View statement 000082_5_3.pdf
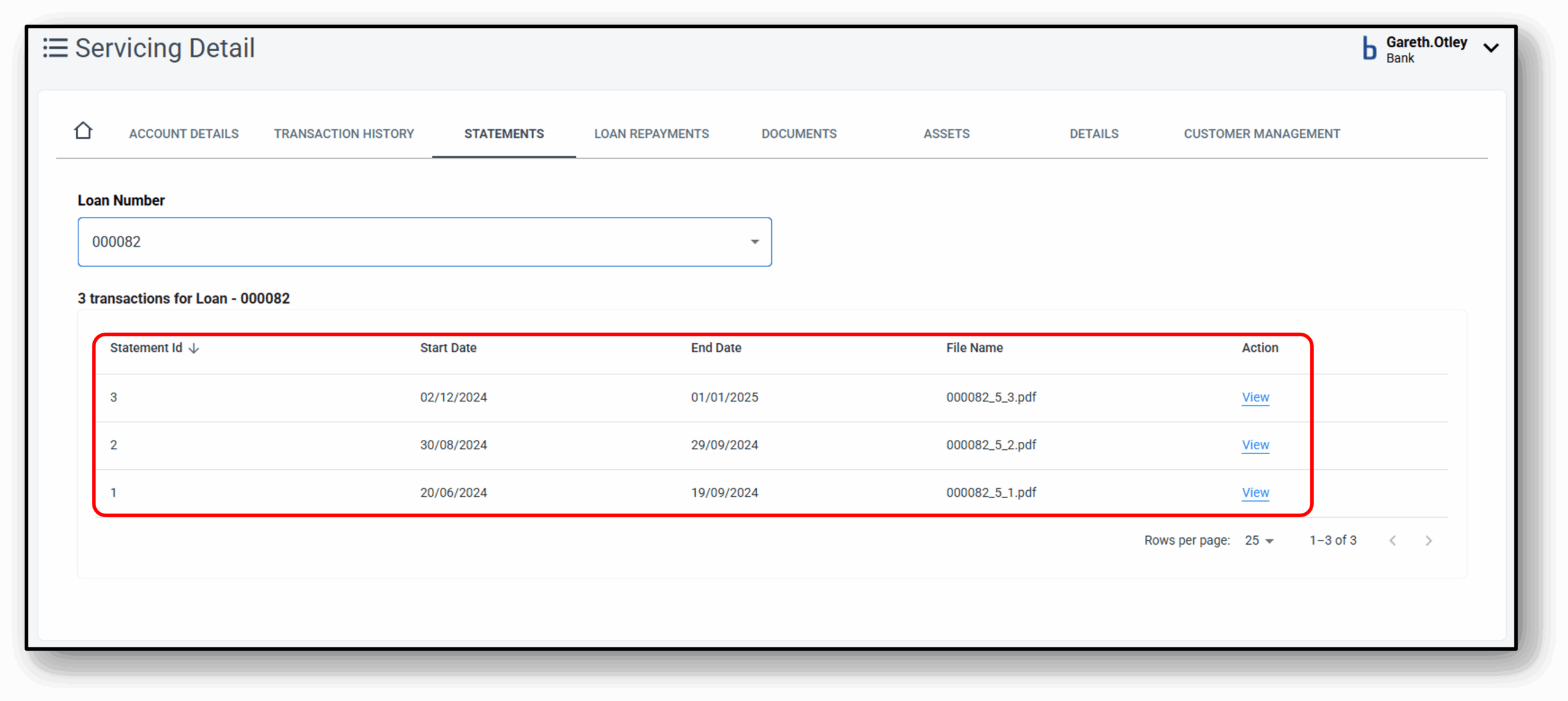Image resolution: width=1568 pixels, height=701 pixels. 1254,397
